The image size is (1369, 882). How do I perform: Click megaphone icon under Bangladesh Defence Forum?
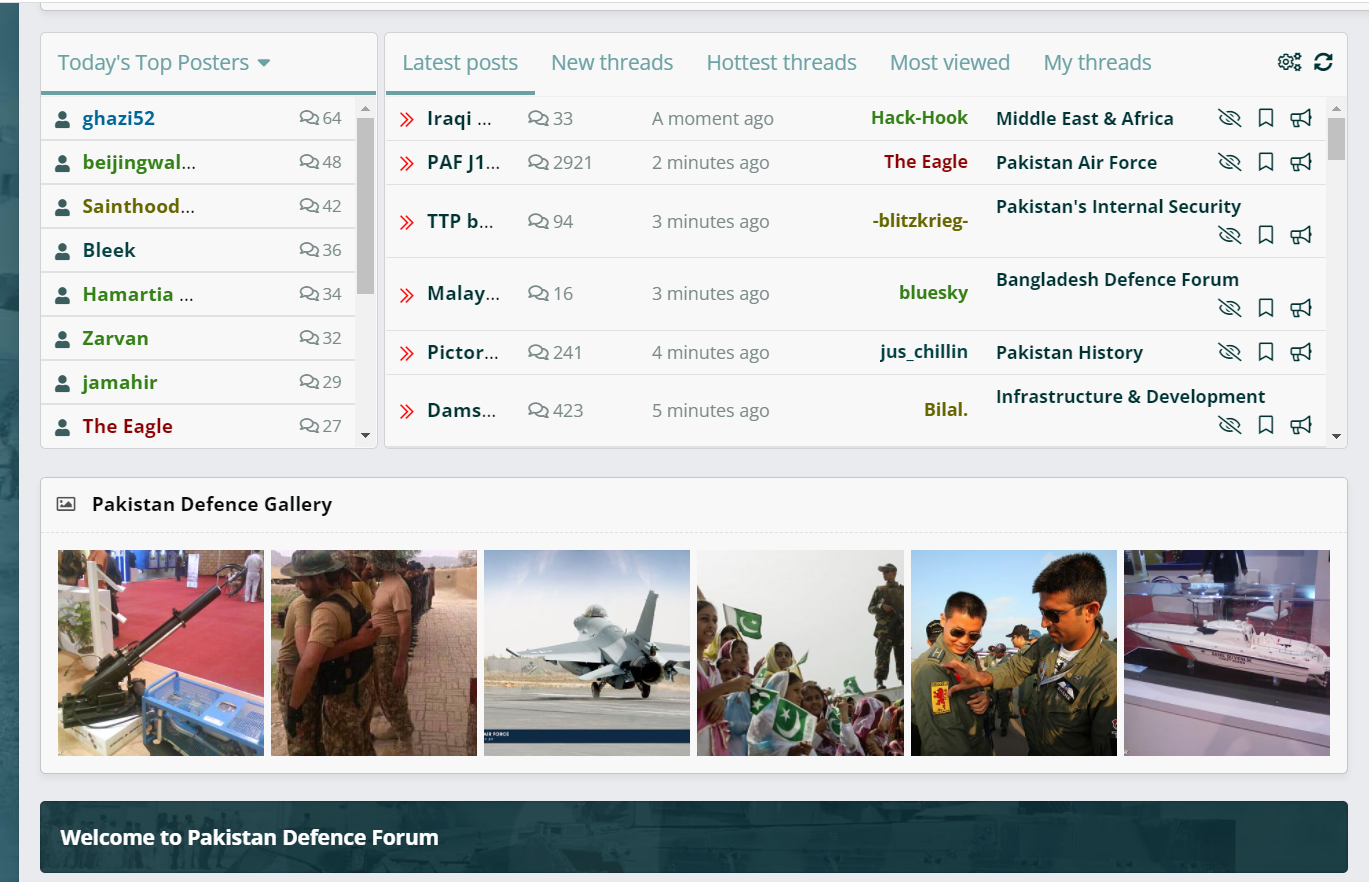coord(1300,308)
